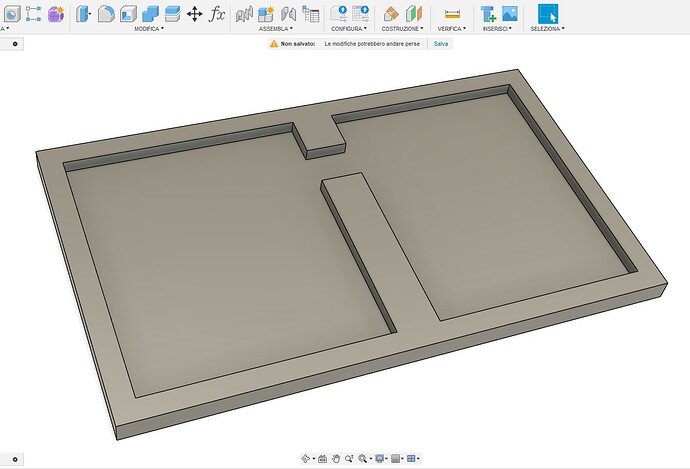This screenshot has width=690, height=469.
Task: Select the Offset Plane construction tool
Action: pyautogui.click(x=391, y=14)
